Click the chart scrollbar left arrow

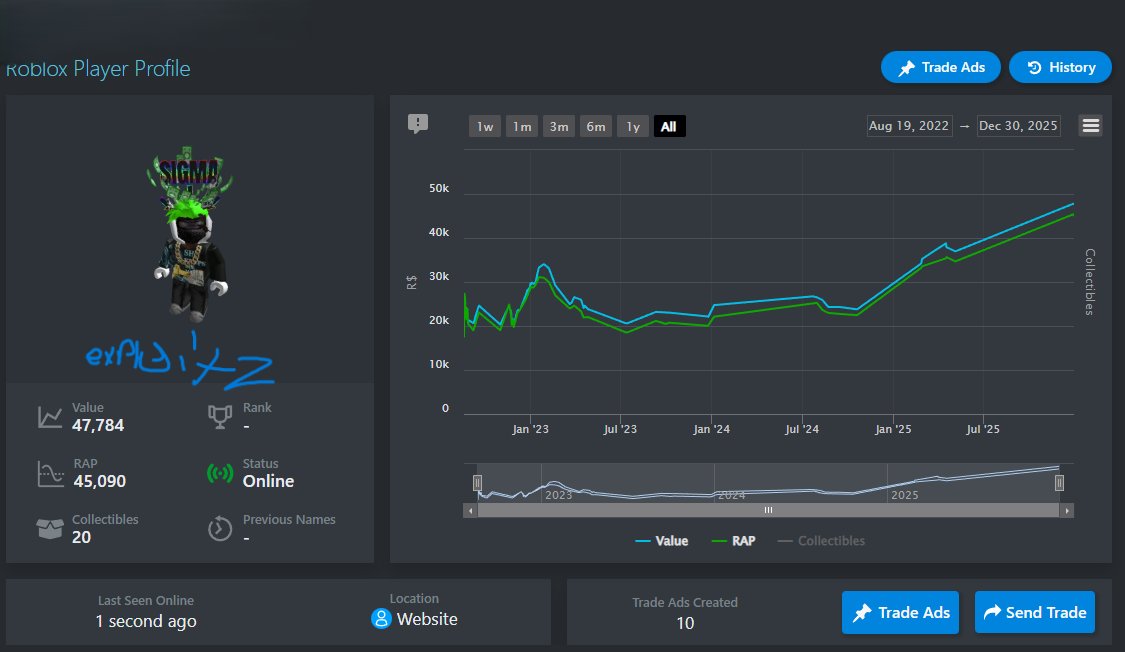(470, 511)
